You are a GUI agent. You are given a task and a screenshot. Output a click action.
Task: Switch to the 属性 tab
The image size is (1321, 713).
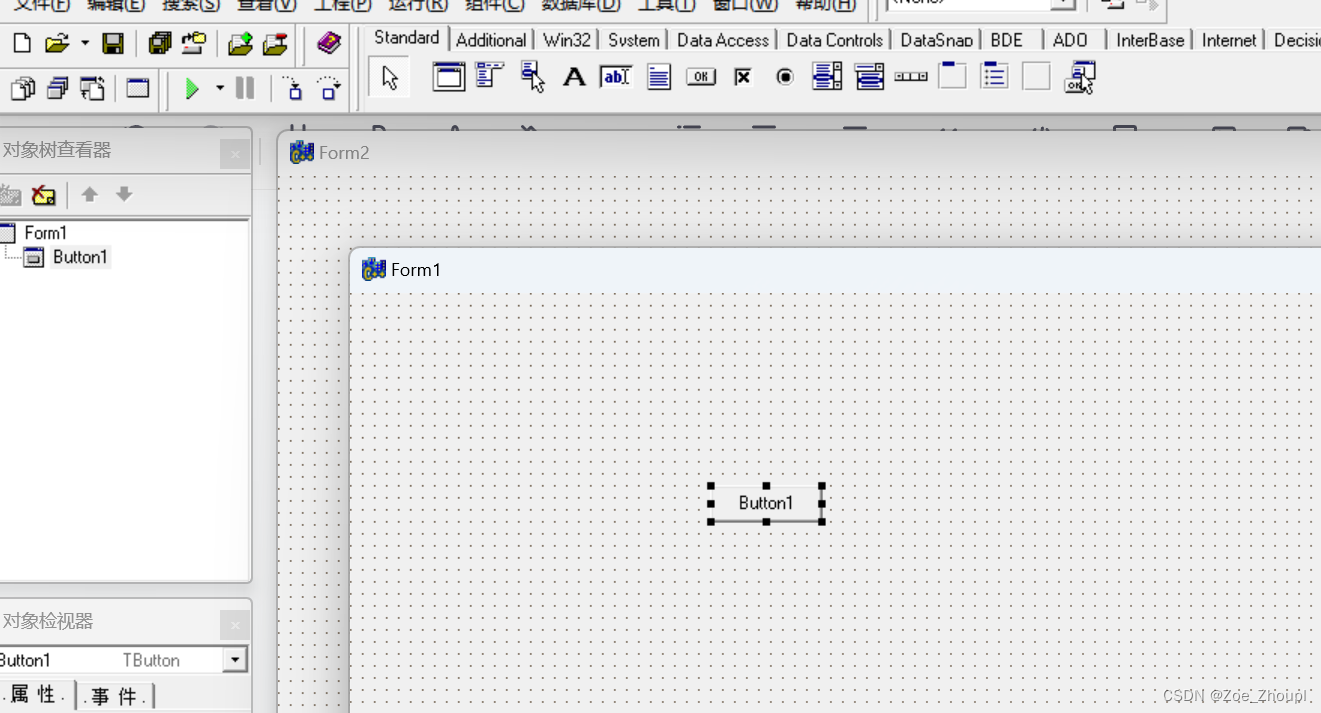click(37, 695)
